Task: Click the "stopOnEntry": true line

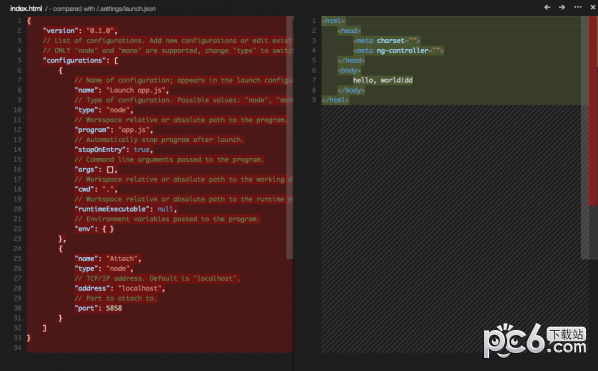Action: tap(114, 149)
